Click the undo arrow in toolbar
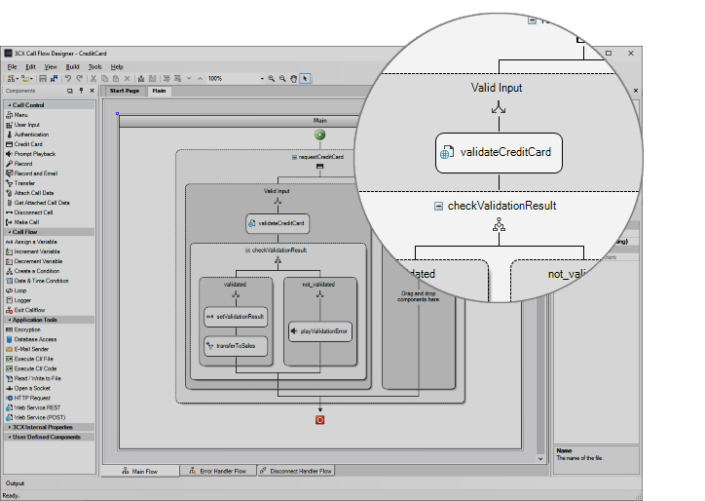The height and width of the screenshot is (501, 705). click(x=68, y=78)
